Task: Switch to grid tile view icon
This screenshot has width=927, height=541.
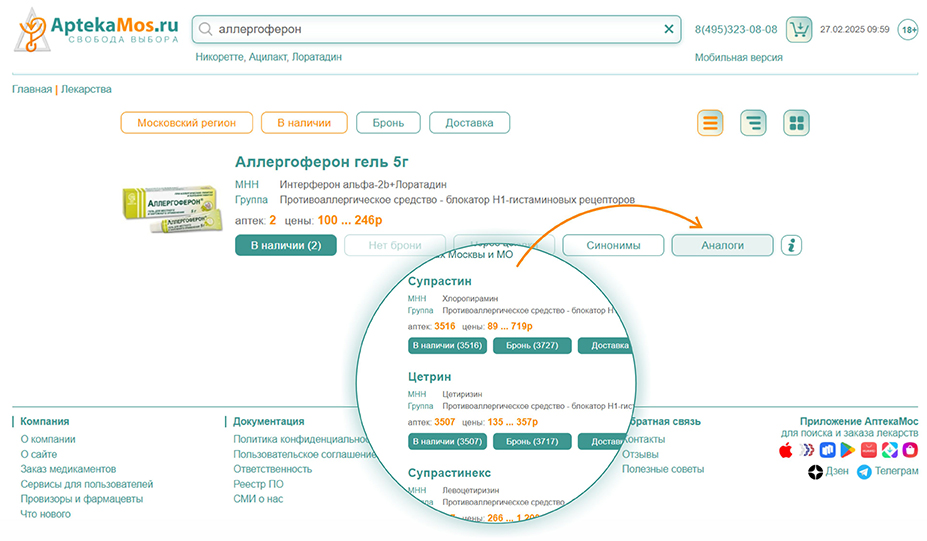Action: (796, 123)
